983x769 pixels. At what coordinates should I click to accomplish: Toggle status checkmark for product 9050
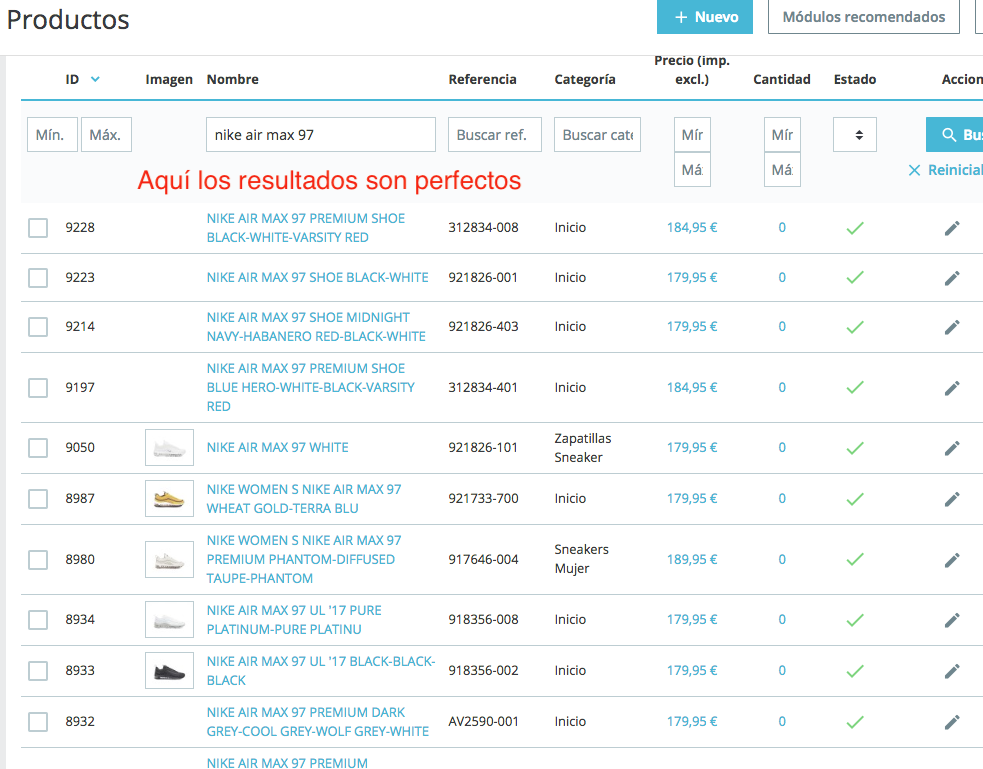(855, 448)
